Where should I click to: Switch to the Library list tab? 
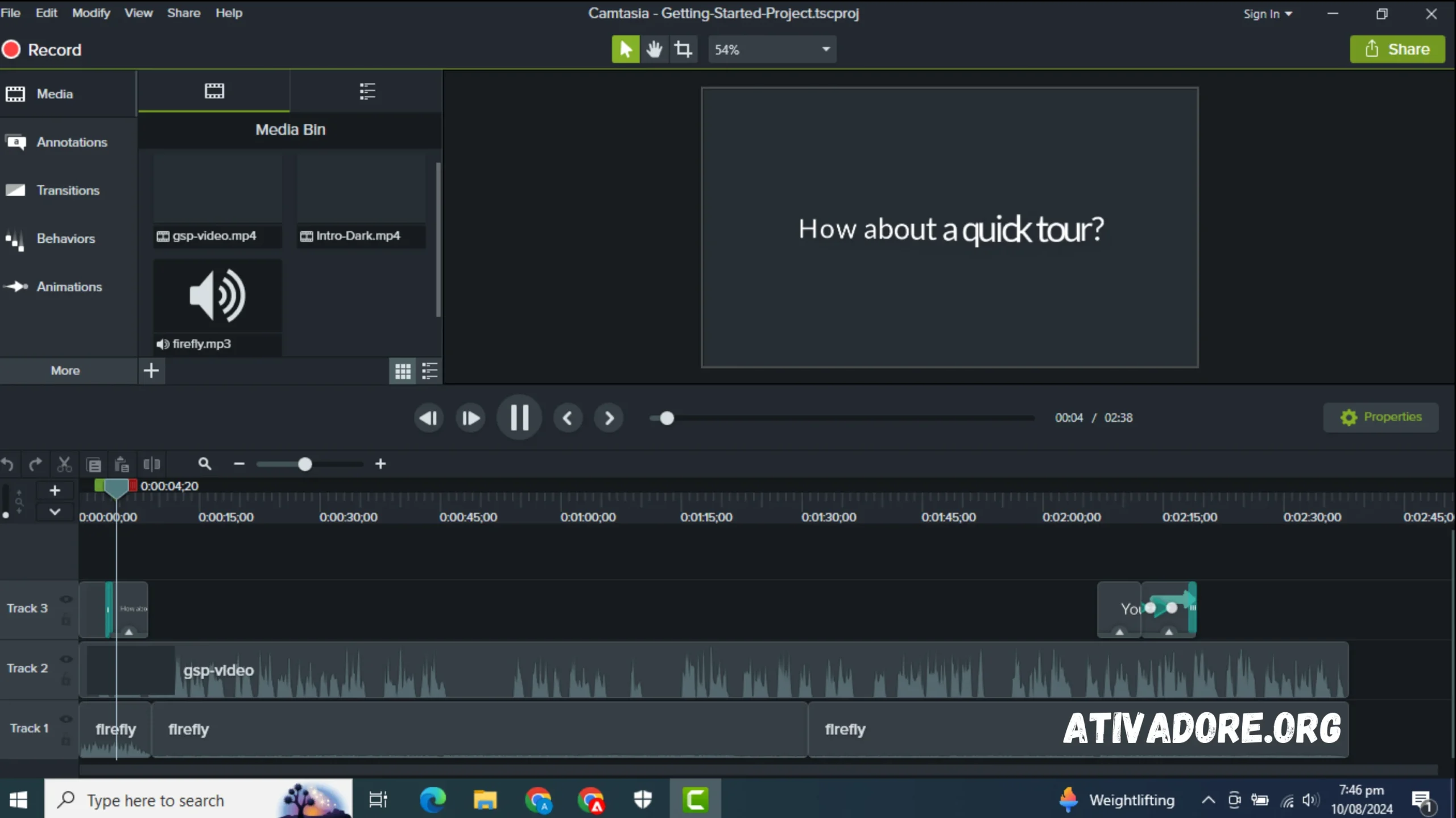367,91
